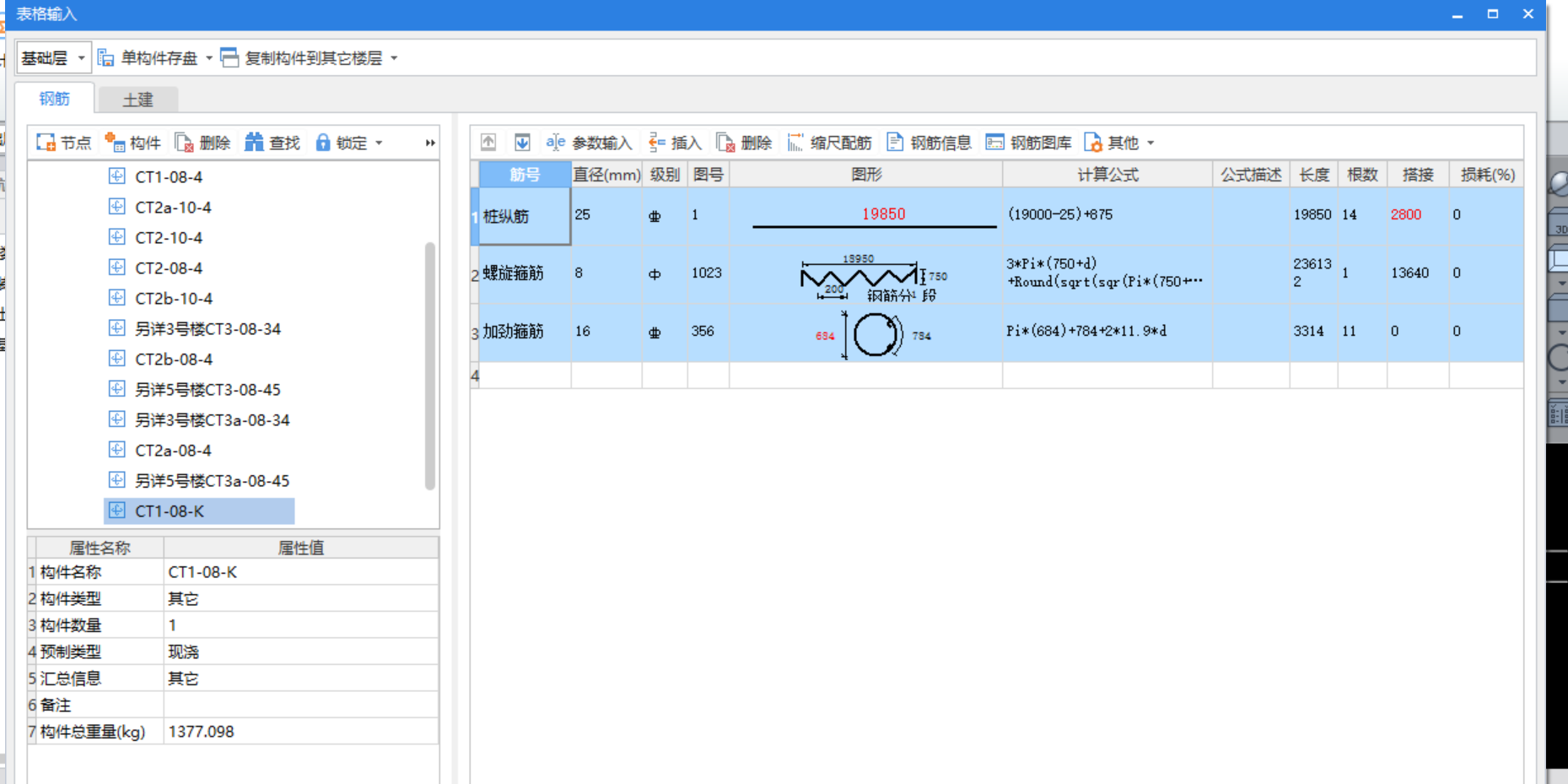Click the 图形 column header
1568x784 pixels.
pos(866,175)
